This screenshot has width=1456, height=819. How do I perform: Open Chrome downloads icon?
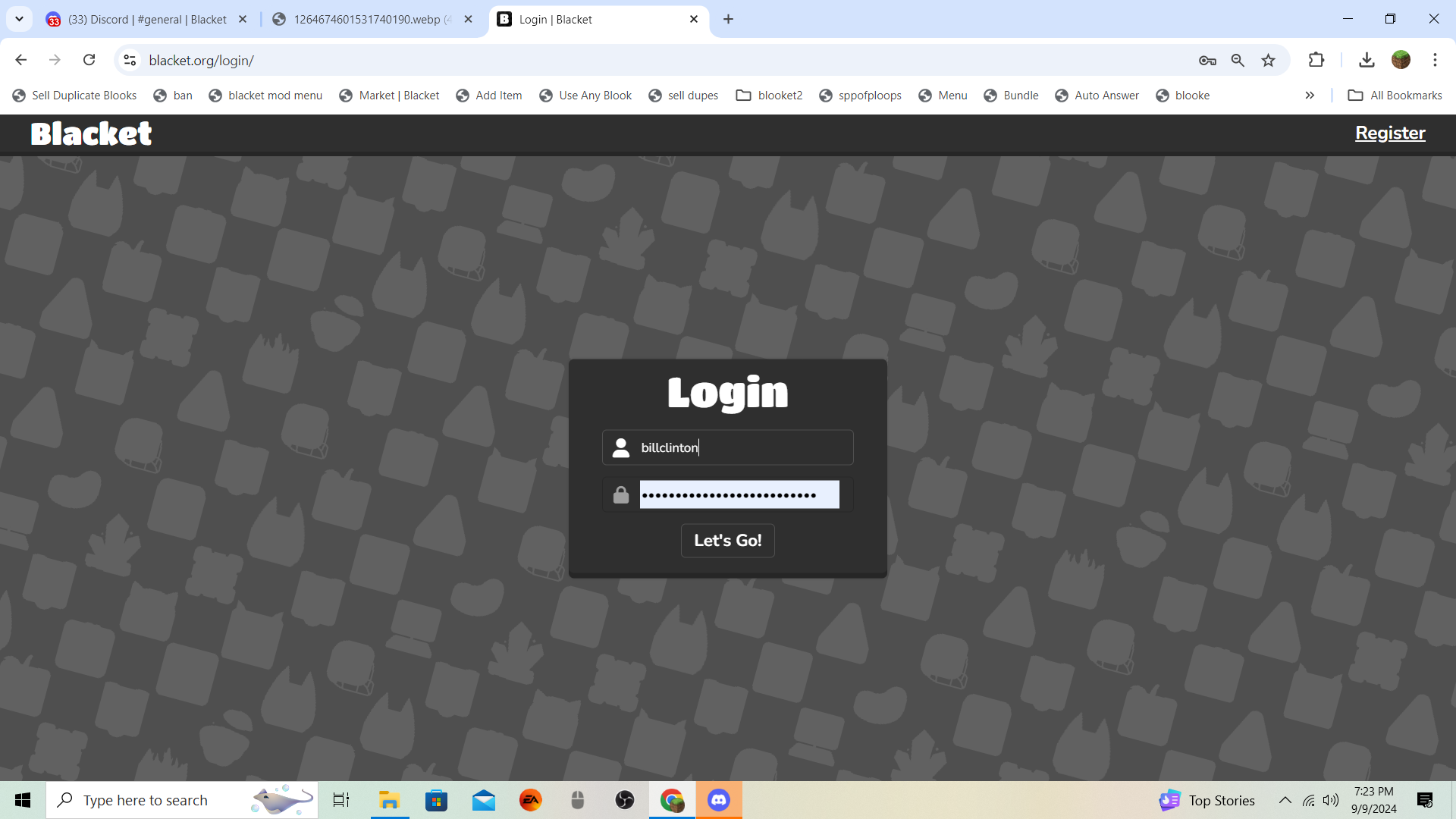(x=1367, y=60)
